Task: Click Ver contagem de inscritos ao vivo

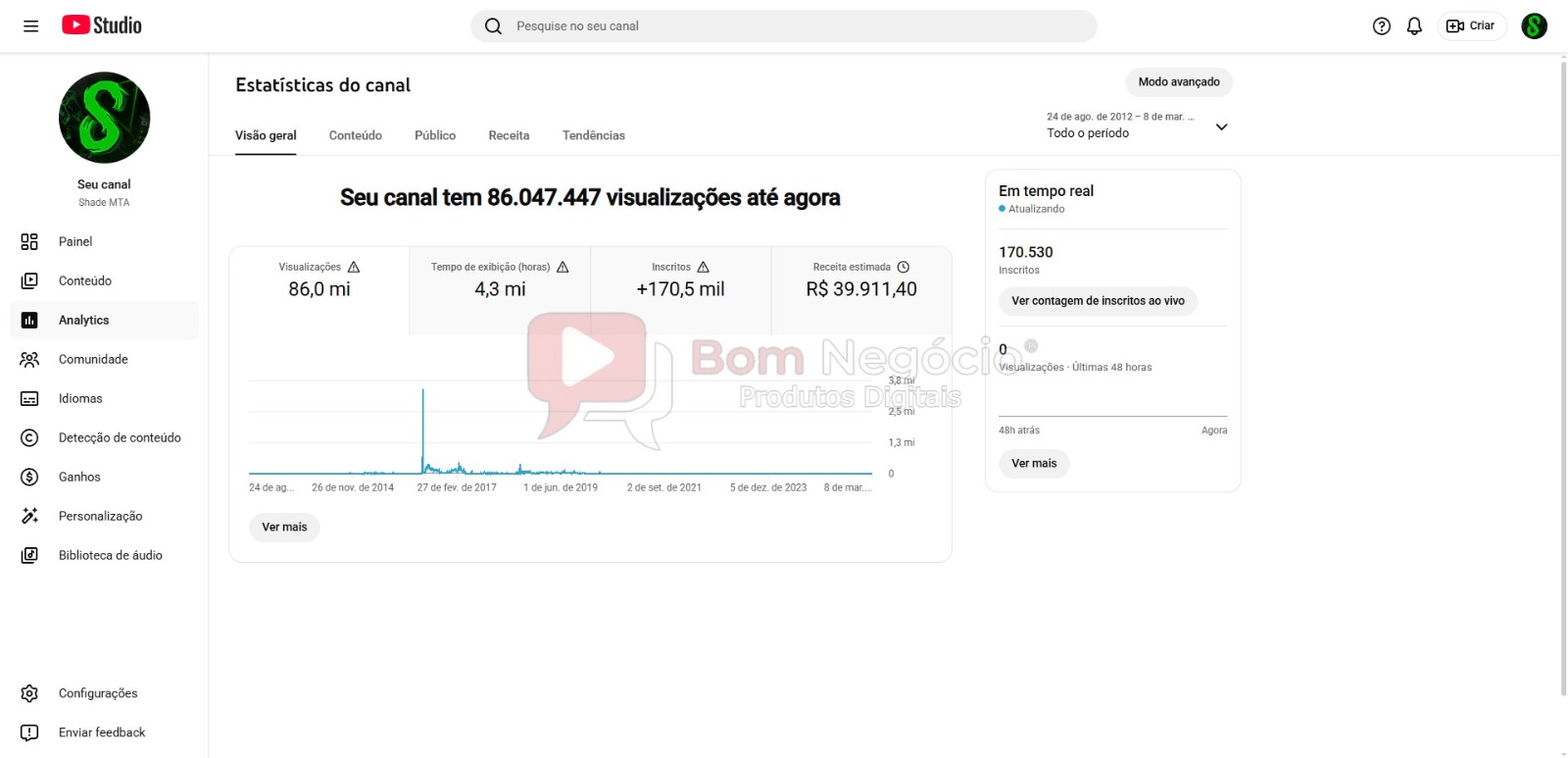Action: click(1098, 301)
